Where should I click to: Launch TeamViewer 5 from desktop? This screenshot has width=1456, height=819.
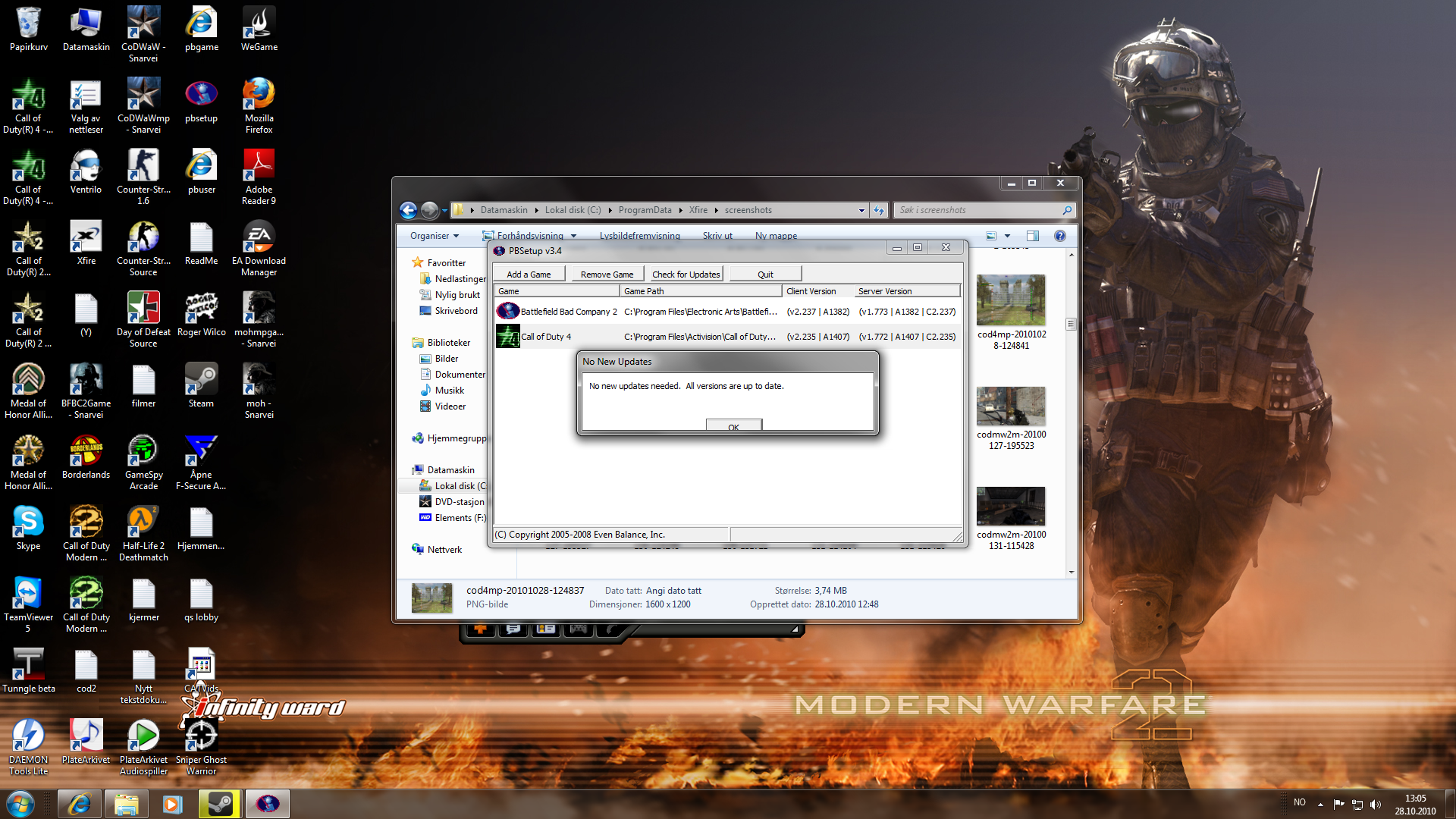[x=29, y=604]
